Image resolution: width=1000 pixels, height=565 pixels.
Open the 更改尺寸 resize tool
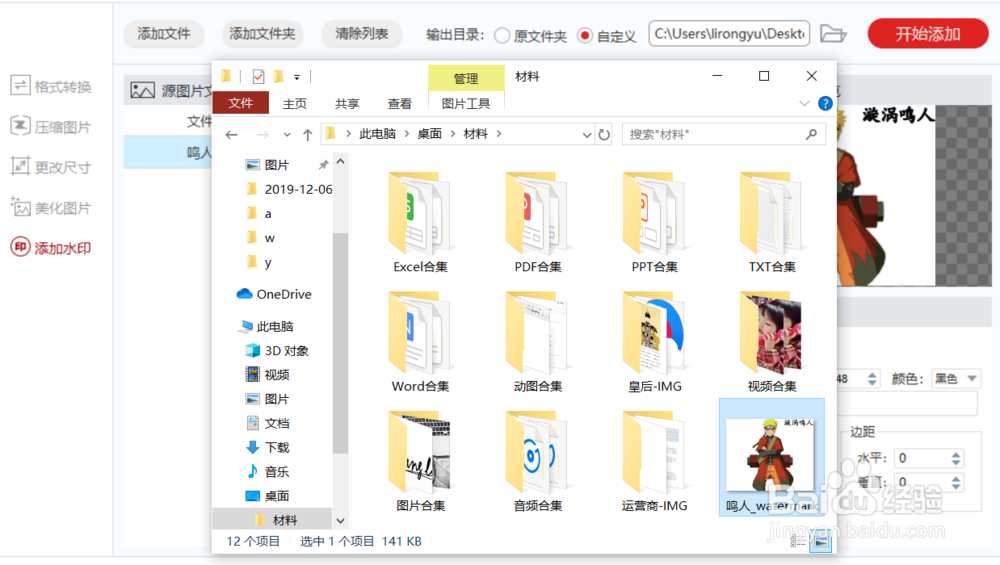tap(51, 167)
